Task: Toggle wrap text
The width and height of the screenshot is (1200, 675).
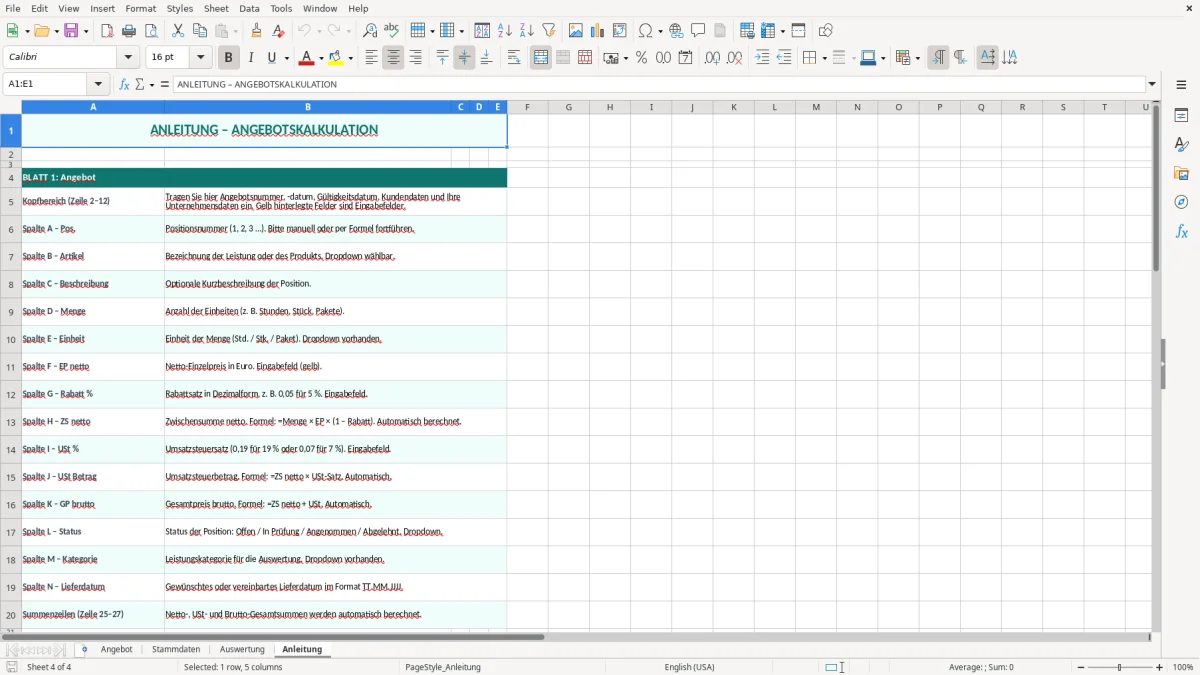Action: pos(514,58)
